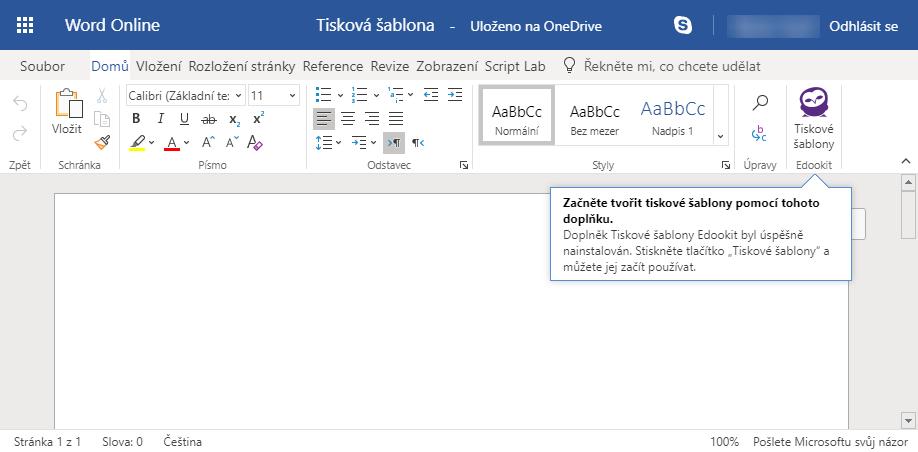The width and height of the screenshot is (918, 452).
Task: Toggle Italic formatting
Action: pos(160,119)
